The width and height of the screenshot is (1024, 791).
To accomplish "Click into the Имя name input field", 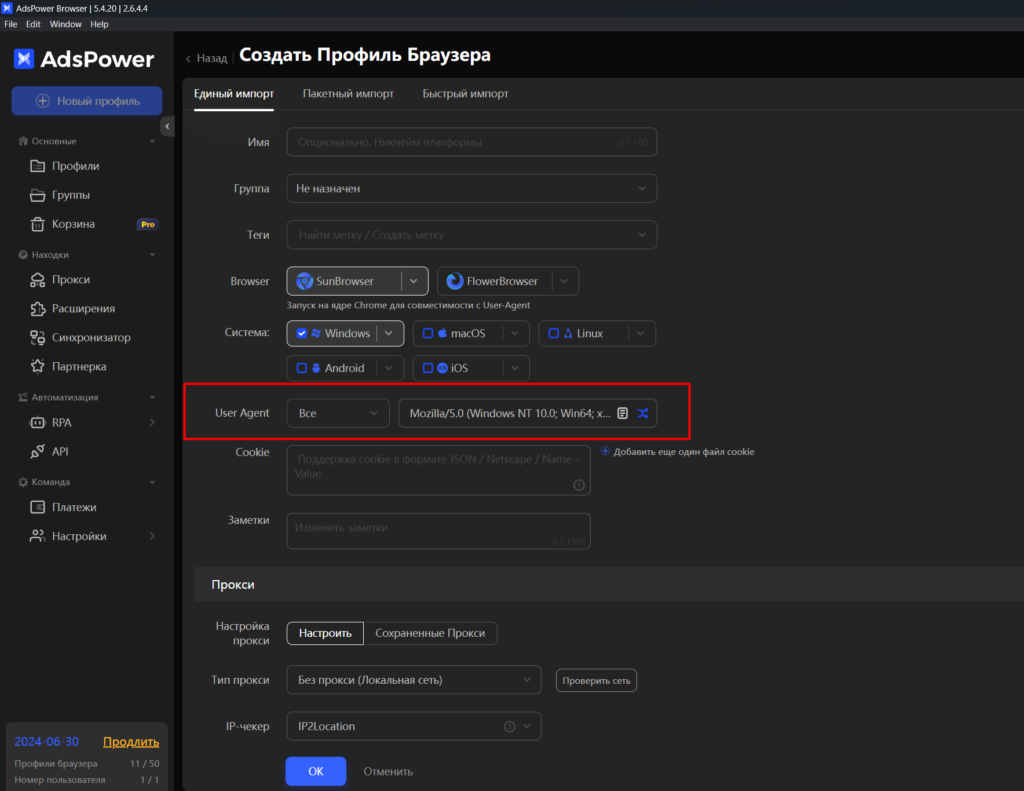I will tap(450, 142).
